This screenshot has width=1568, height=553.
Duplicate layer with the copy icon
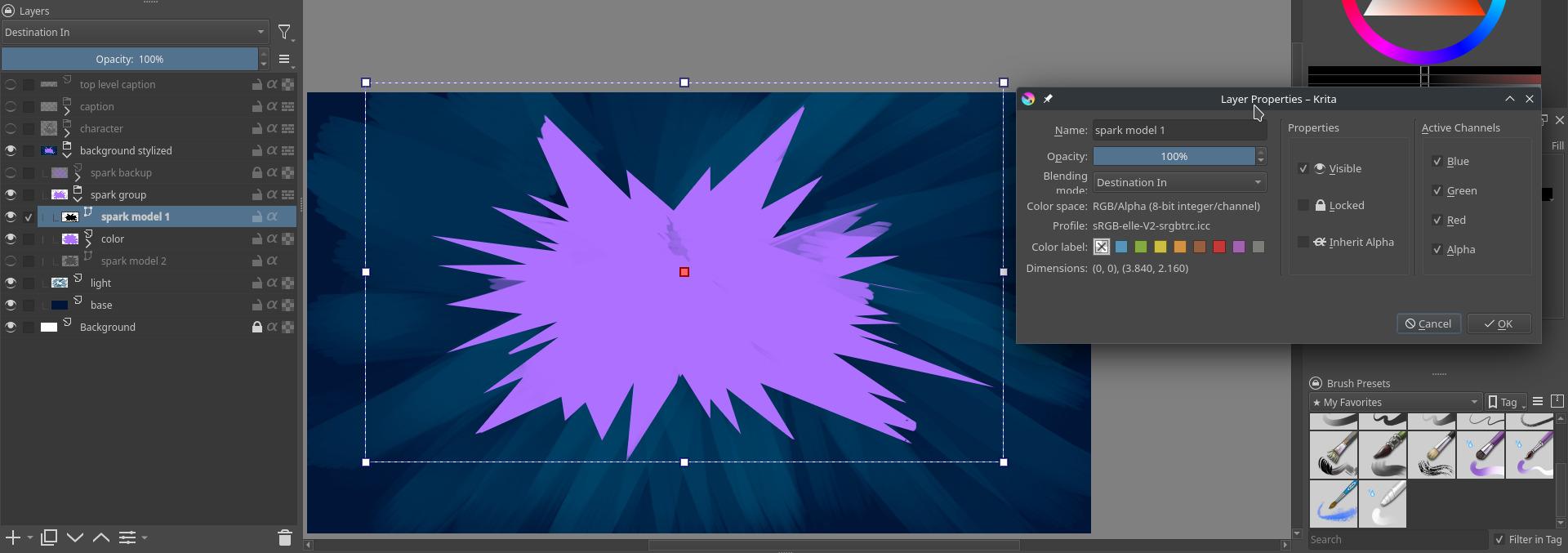tap(49, 537)
